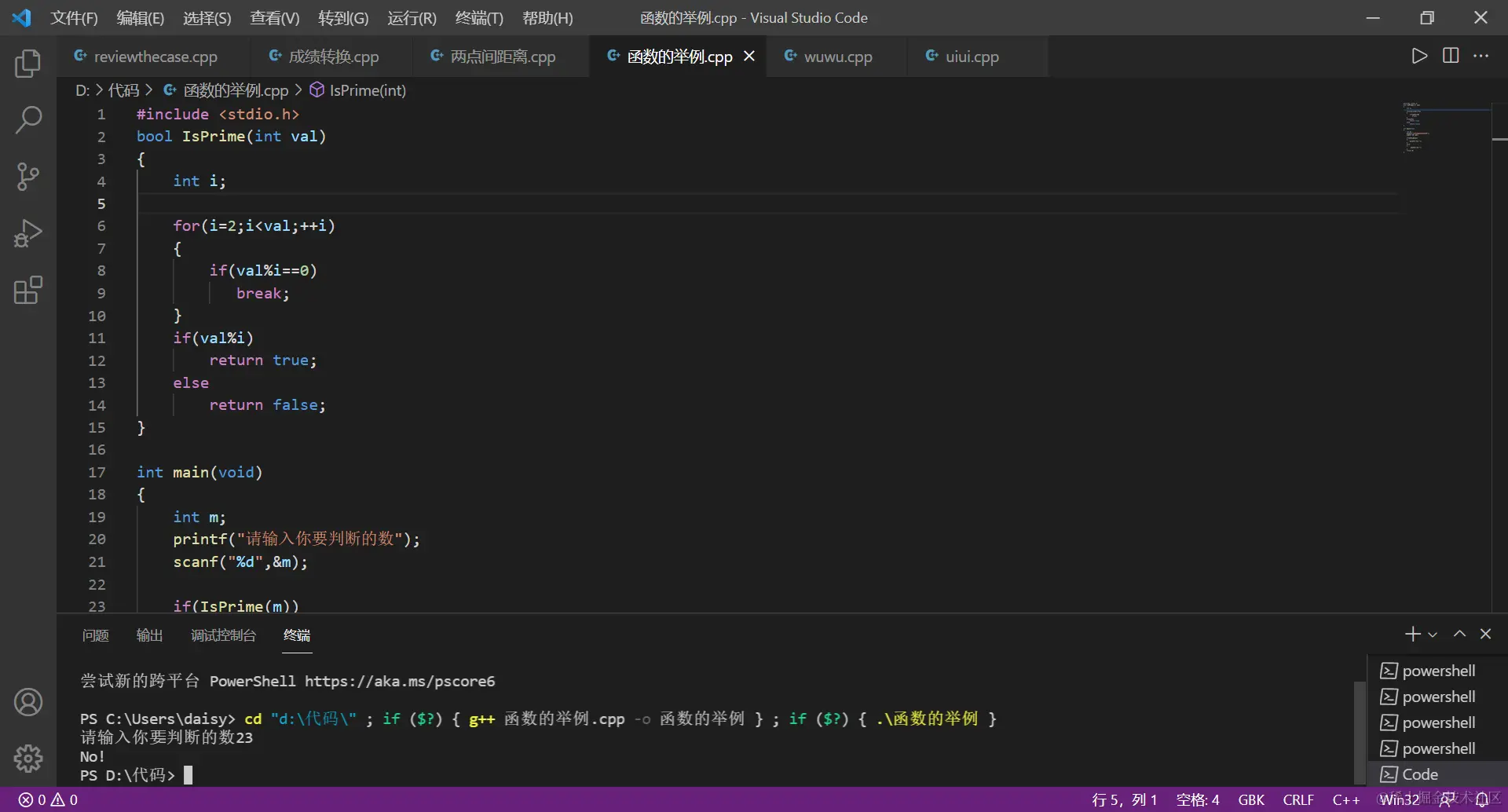Open Source Control in the Activity Bar
The height and width of the screenshot is (812, 1508).
[x=28, y=176]
